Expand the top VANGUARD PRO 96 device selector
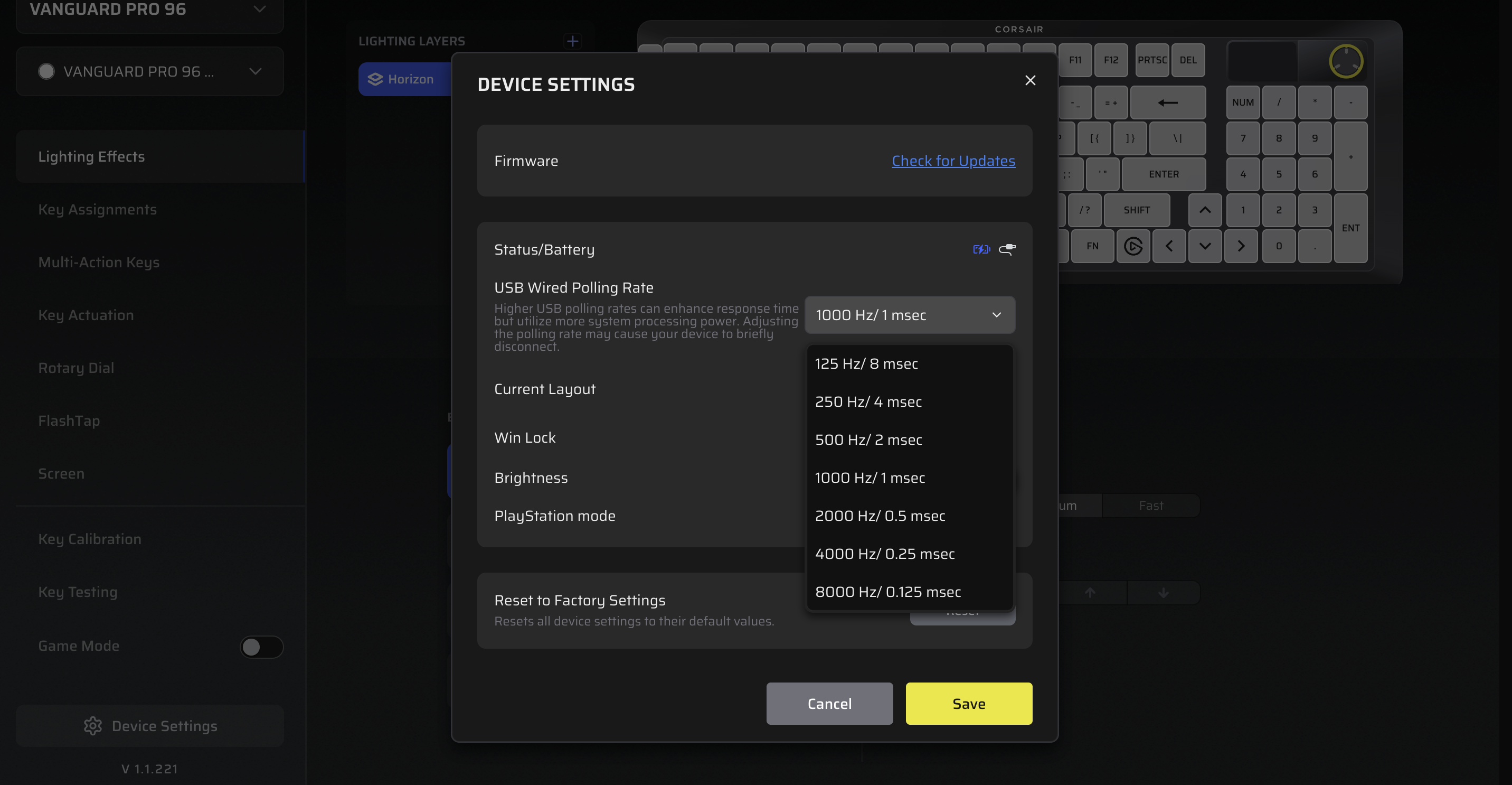 click(x=259, y=10)
